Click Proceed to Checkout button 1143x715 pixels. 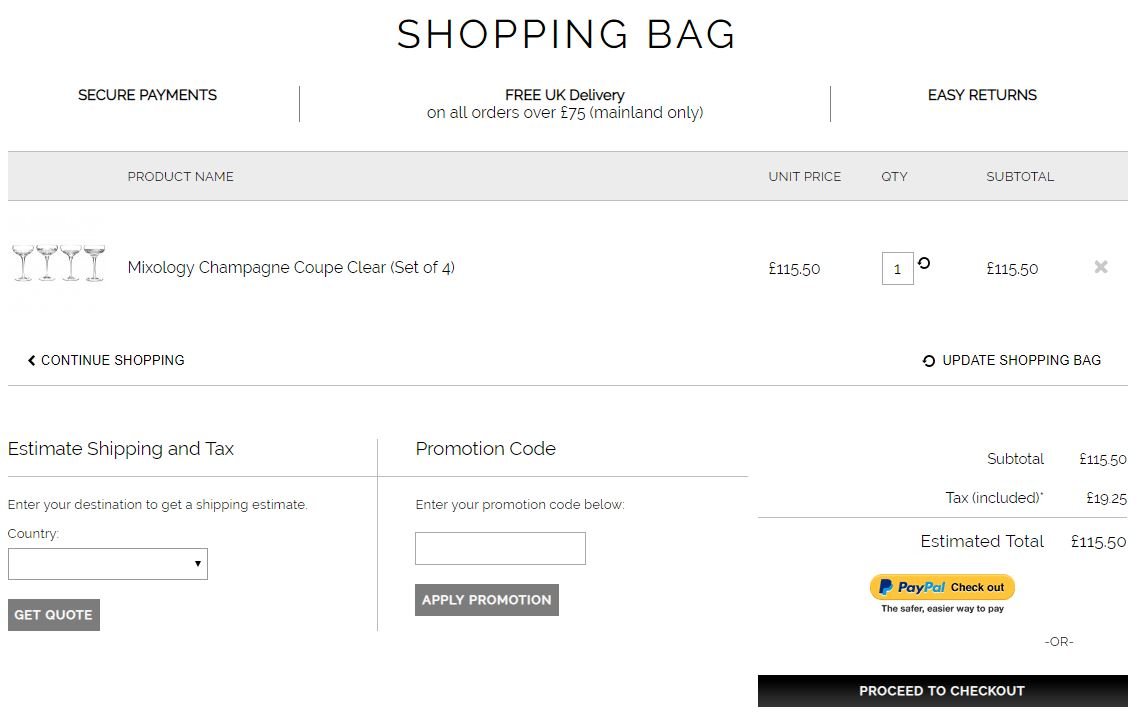coord(943,691)
